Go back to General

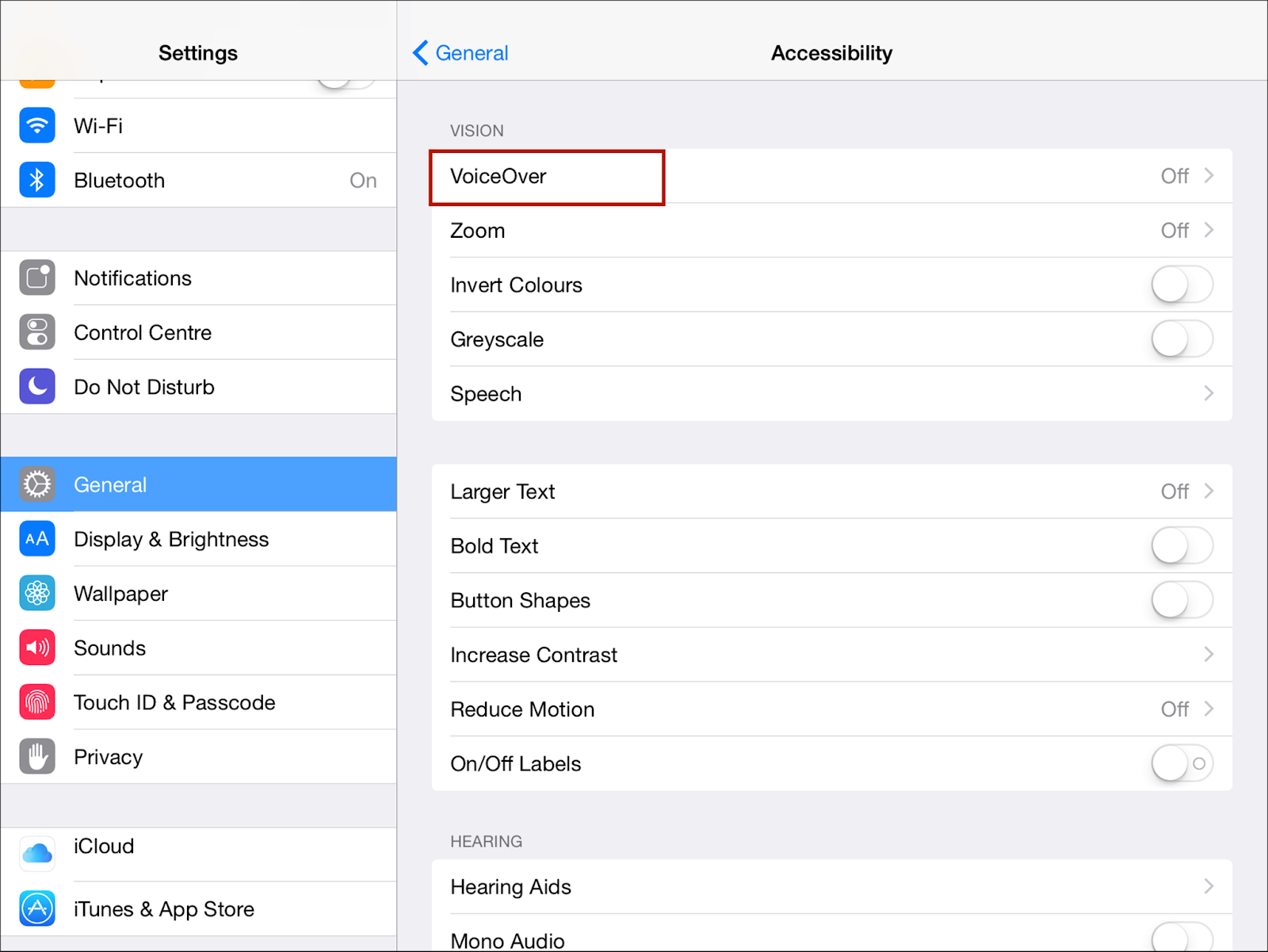(x=460, y=53)
